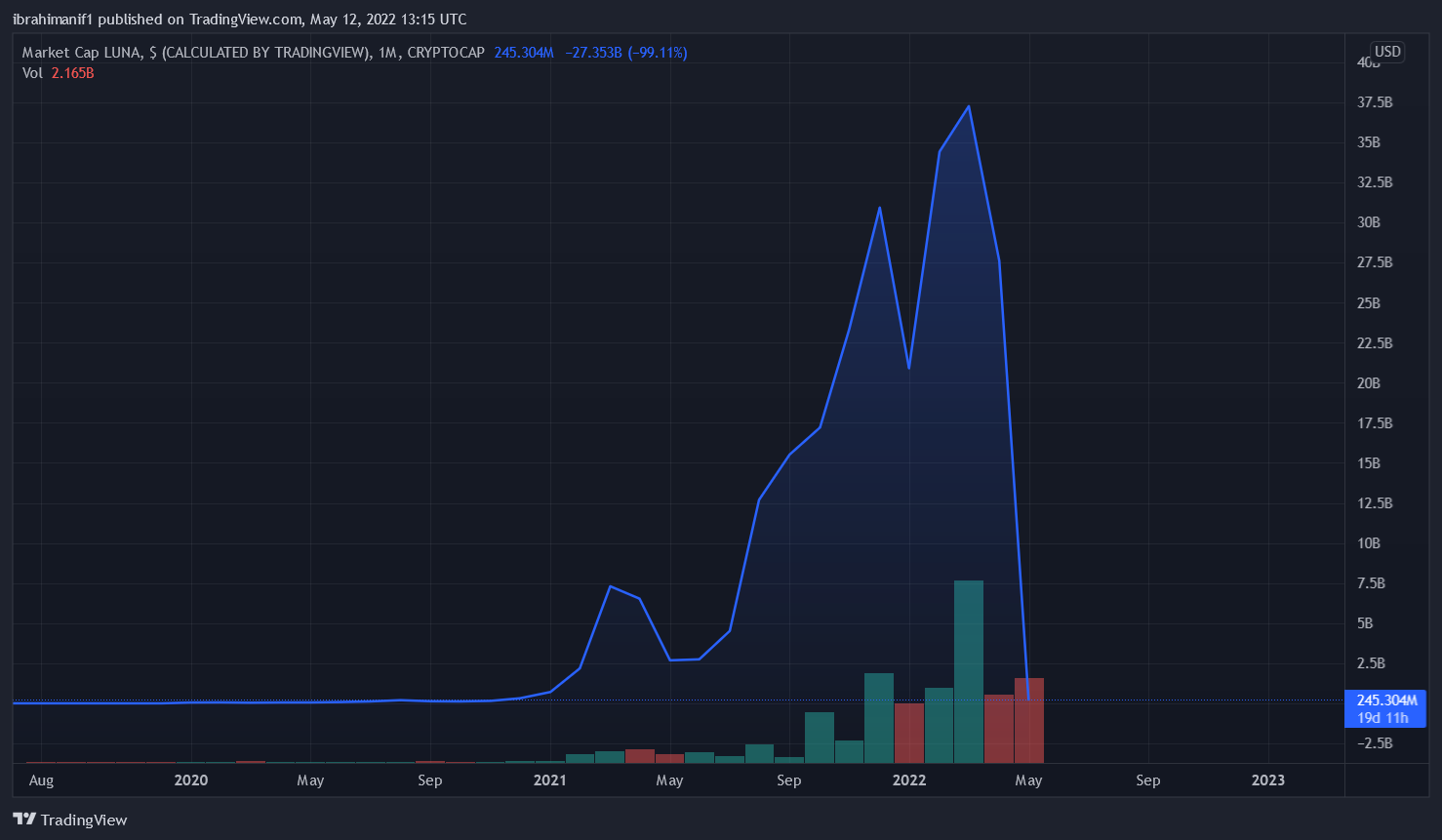Click the 19d 11h bar countdown label

(1382, 718)
